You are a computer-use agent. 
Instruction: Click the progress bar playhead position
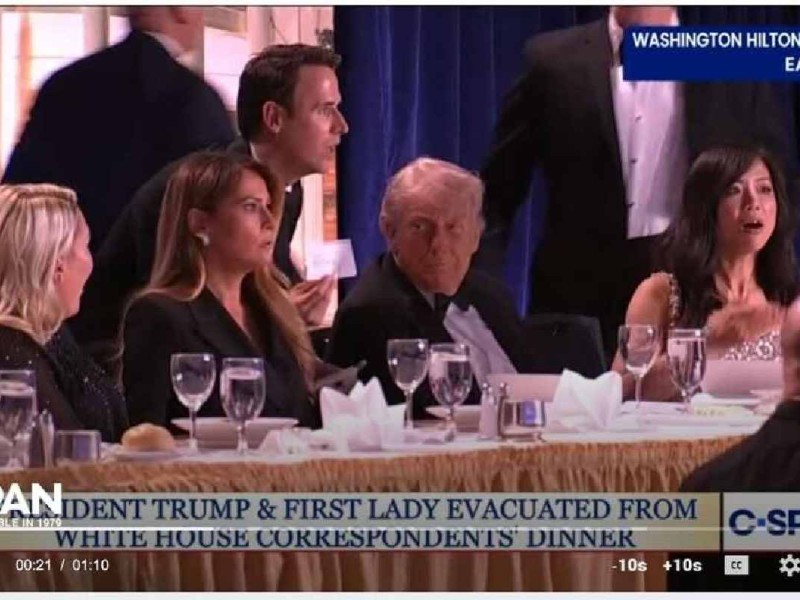tap(213, 529)
